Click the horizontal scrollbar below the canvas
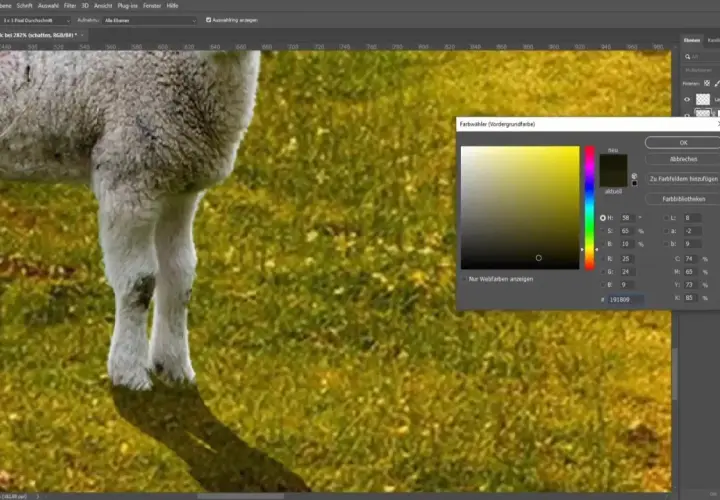Image resolution: width=720 pixels, height=500 pixels. 240,496
